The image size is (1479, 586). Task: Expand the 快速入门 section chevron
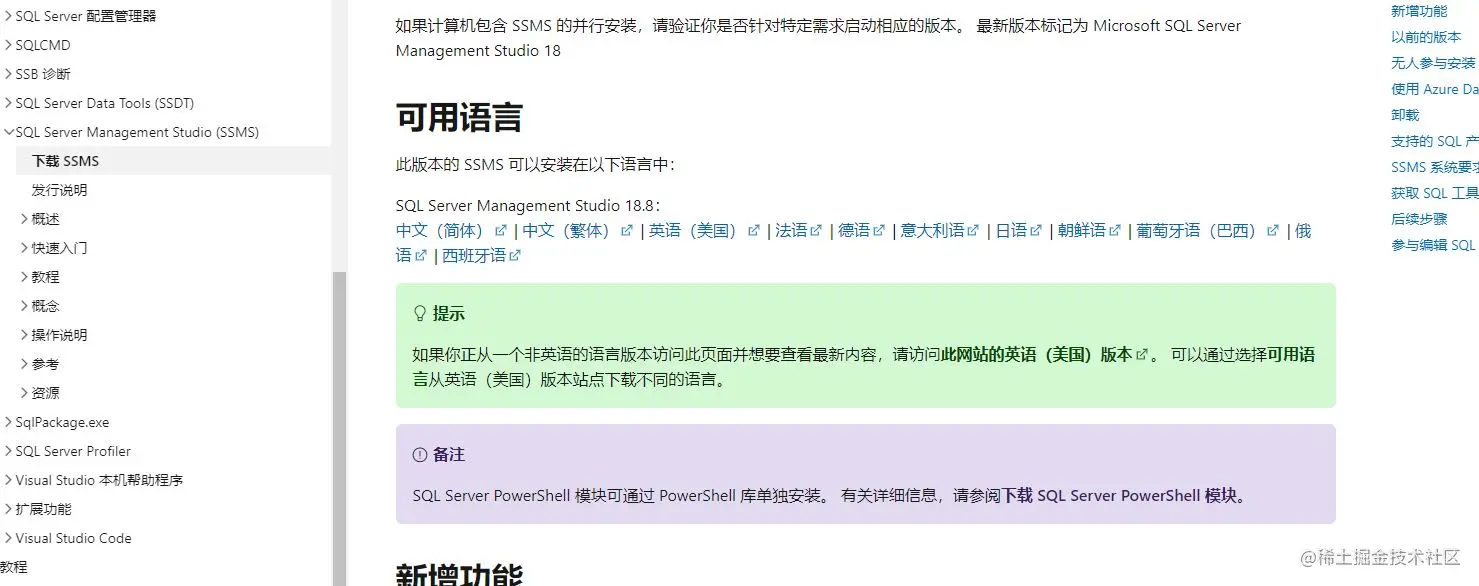click(24, 248)
